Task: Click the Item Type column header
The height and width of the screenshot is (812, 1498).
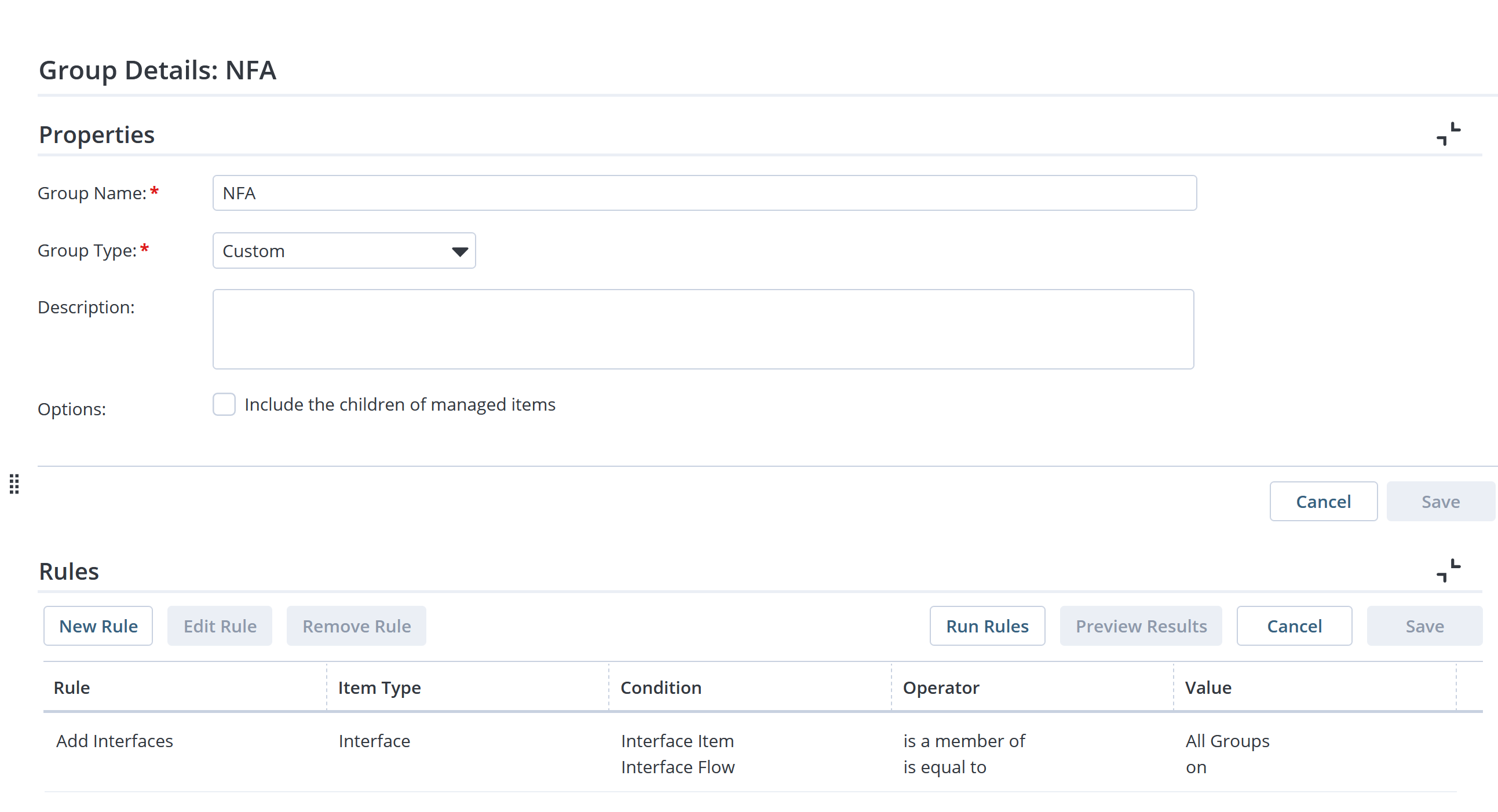Action: (x=379, y=687)
